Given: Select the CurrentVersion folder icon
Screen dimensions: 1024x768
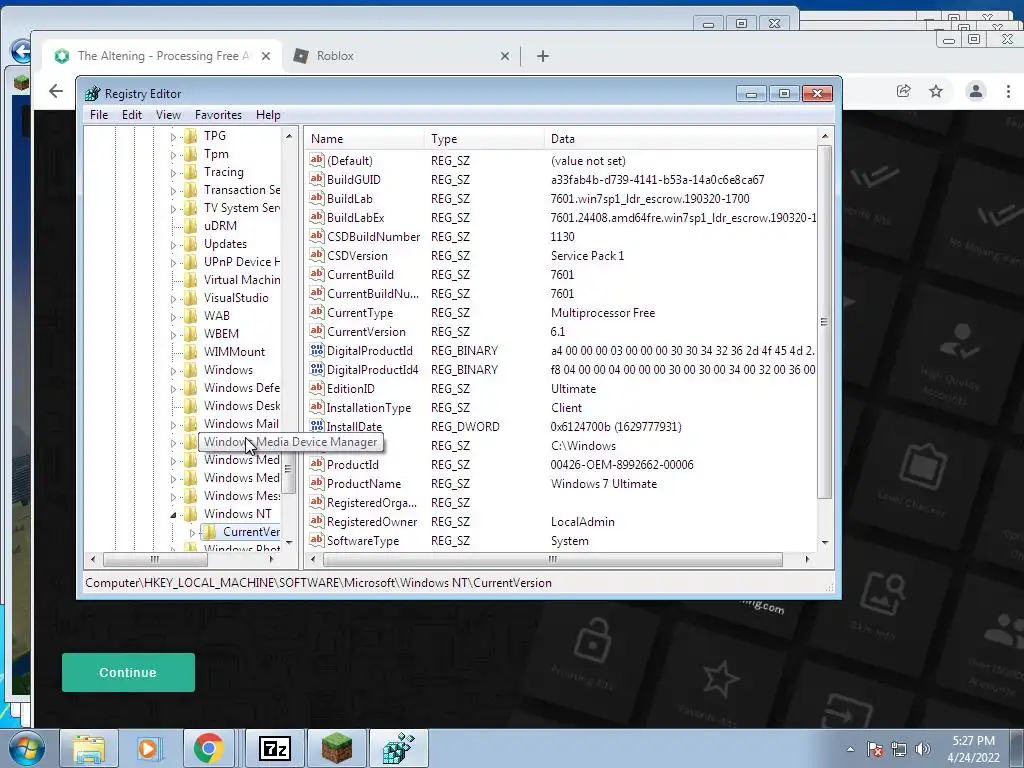Looking at the screenshot, I should (210, 532).
